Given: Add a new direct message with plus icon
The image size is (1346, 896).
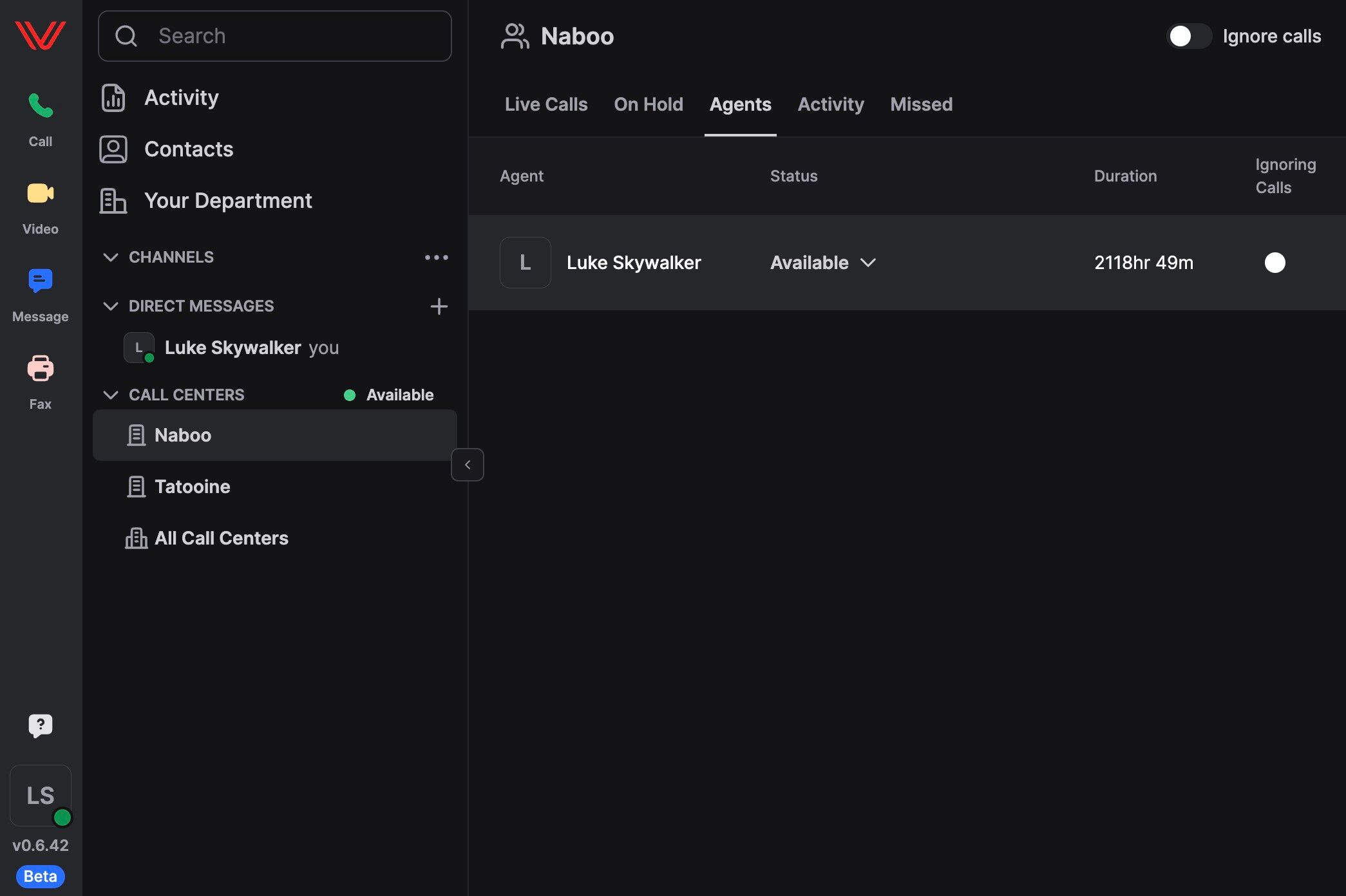Looking at the screenshot, I should [x=439, y=306].
